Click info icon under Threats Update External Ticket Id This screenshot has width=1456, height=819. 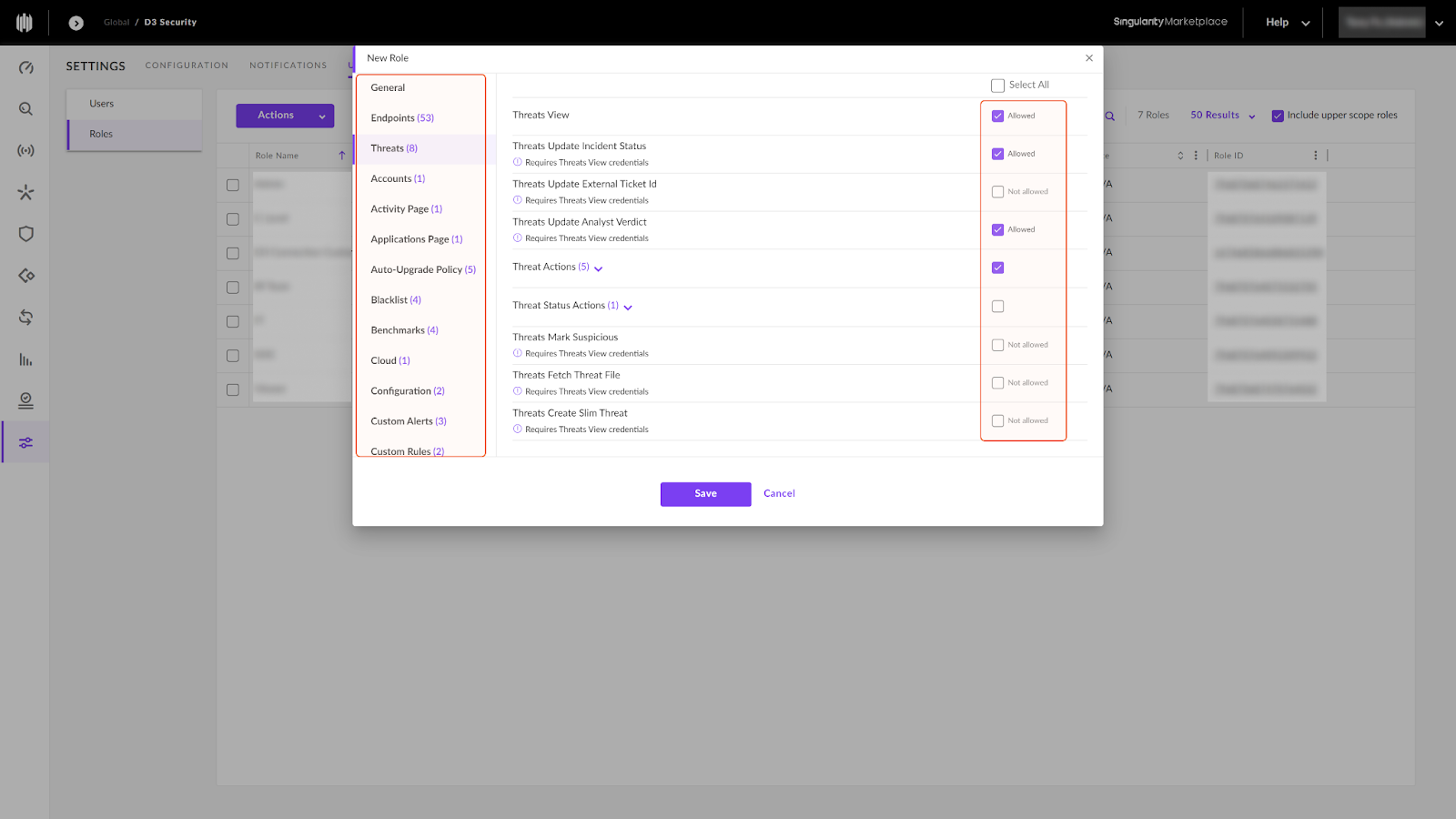pyautogui.click(x=517, y=200)
